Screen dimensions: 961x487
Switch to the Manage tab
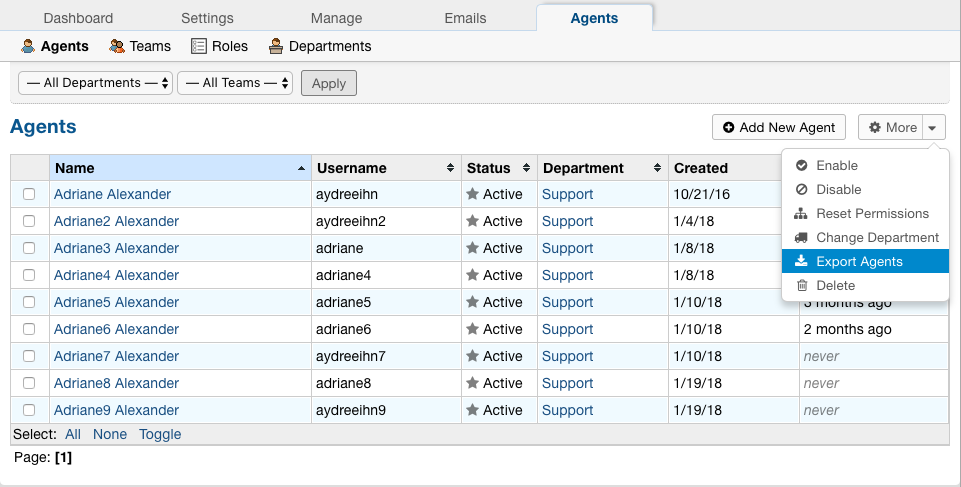[x=336, y=18]
